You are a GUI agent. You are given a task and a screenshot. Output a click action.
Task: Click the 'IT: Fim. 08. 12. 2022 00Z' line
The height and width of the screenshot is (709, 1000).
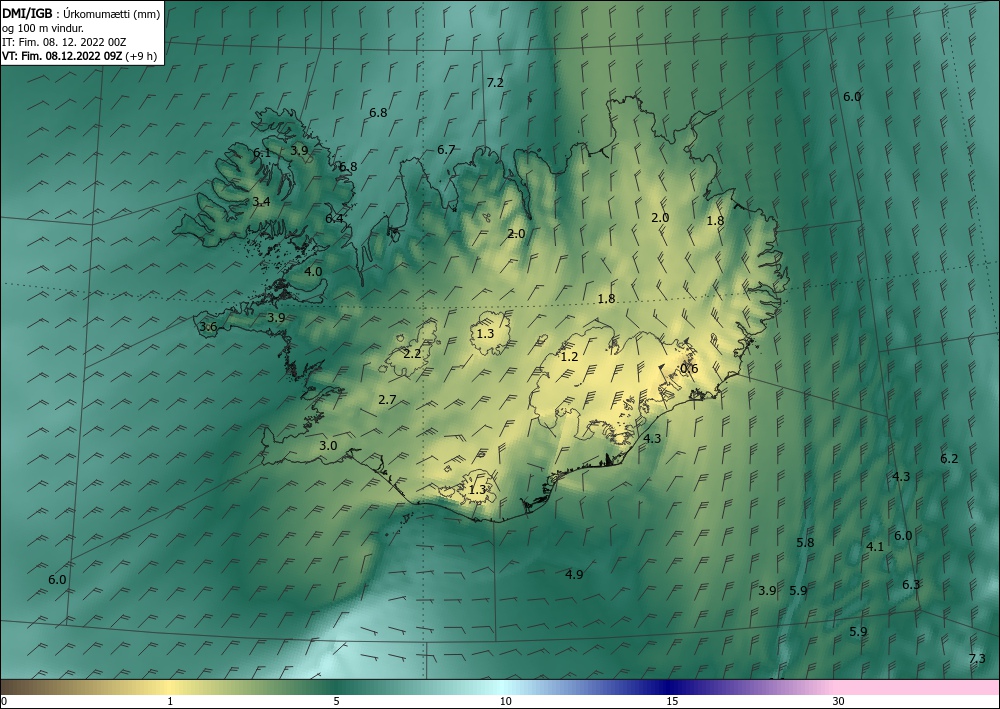pos(64,42)
